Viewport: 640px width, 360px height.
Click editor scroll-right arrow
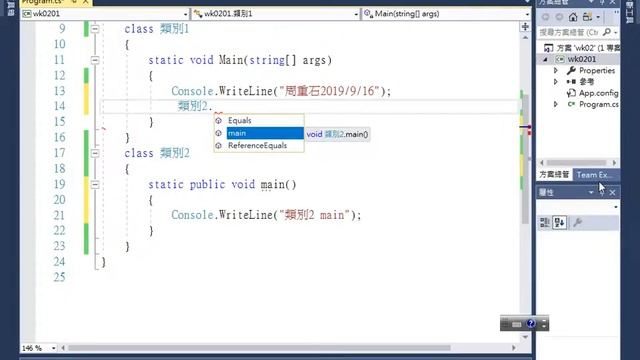tap(514, 348)
